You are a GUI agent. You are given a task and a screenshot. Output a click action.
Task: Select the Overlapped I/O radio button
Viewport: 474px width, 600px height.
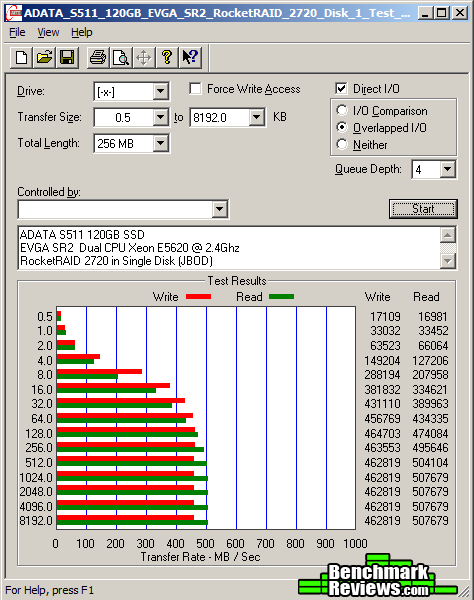(342, 127)
